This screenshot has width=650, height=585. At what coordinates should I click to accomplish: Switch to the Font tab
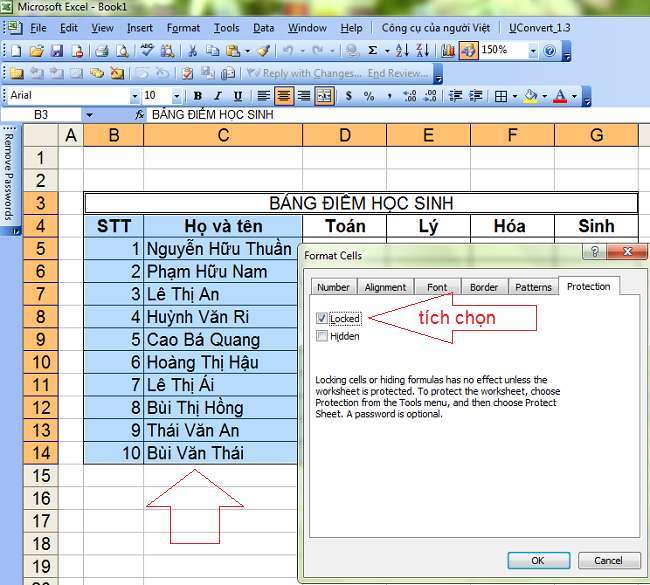[x=437, y=287]
